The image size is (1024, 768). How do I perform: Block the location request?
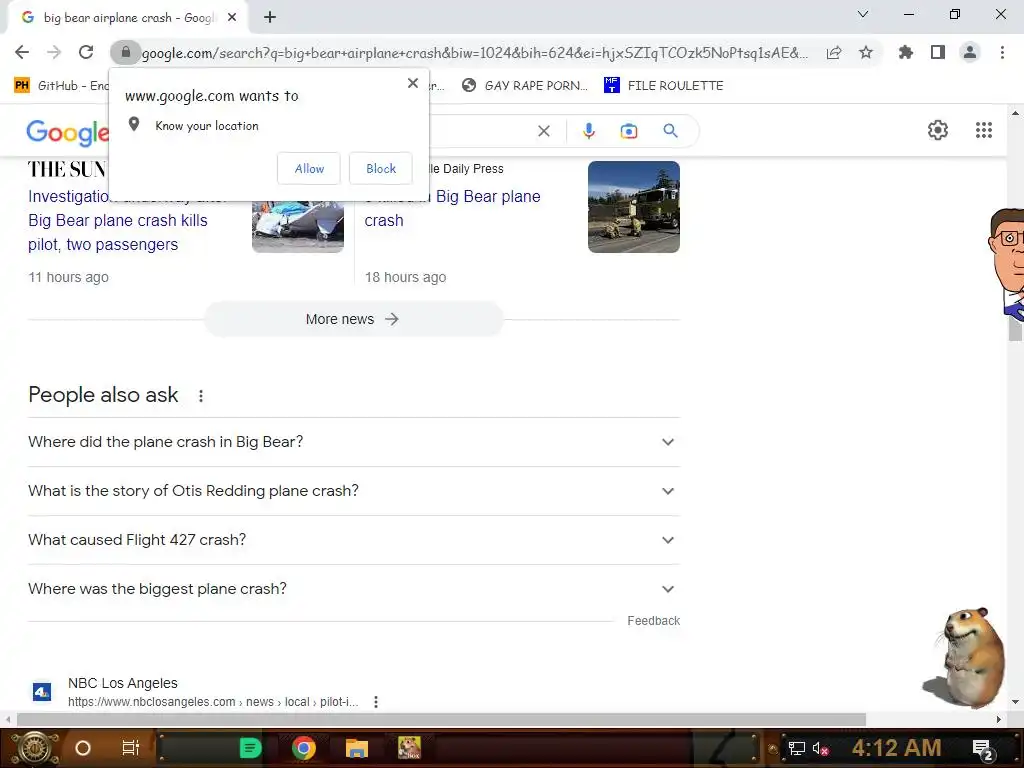pyautogui.click(x=381, y=168)
